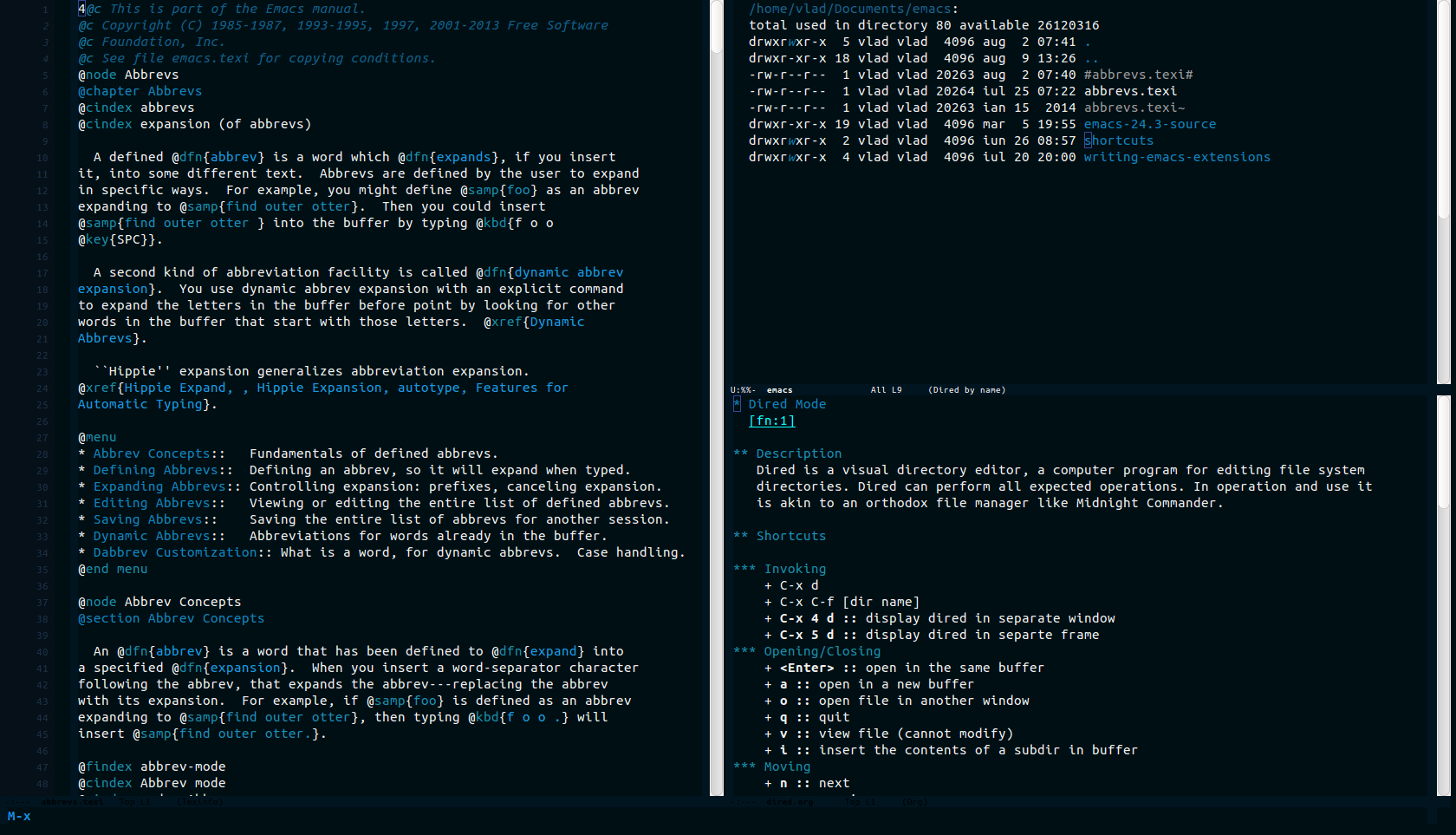Viewport: 1456px width, 835px height.
Task: Click the '@findex abbrev-mode' line
Action: point(152,767)
